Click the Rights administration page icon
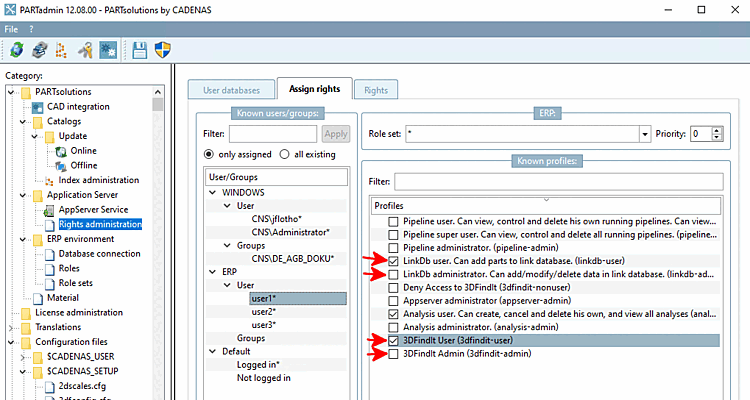Screen dimensions: 750x400 [50, 224]
